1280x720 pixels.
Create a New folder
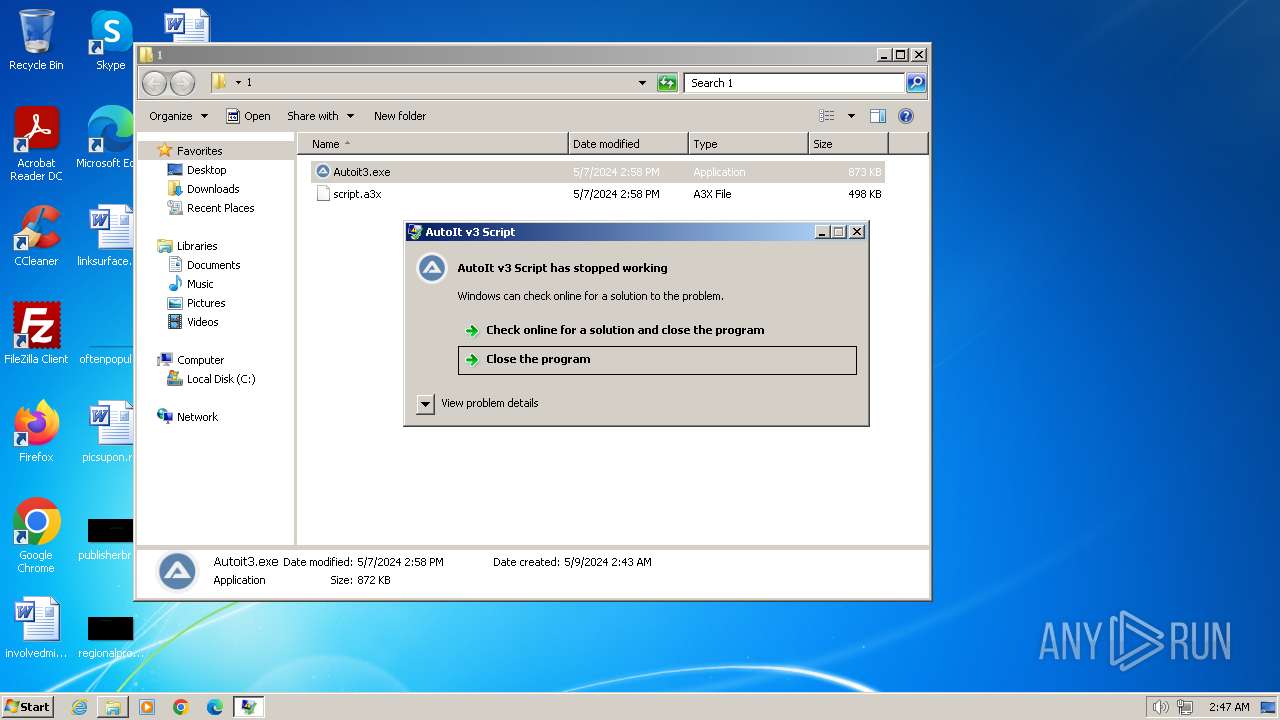400,116
